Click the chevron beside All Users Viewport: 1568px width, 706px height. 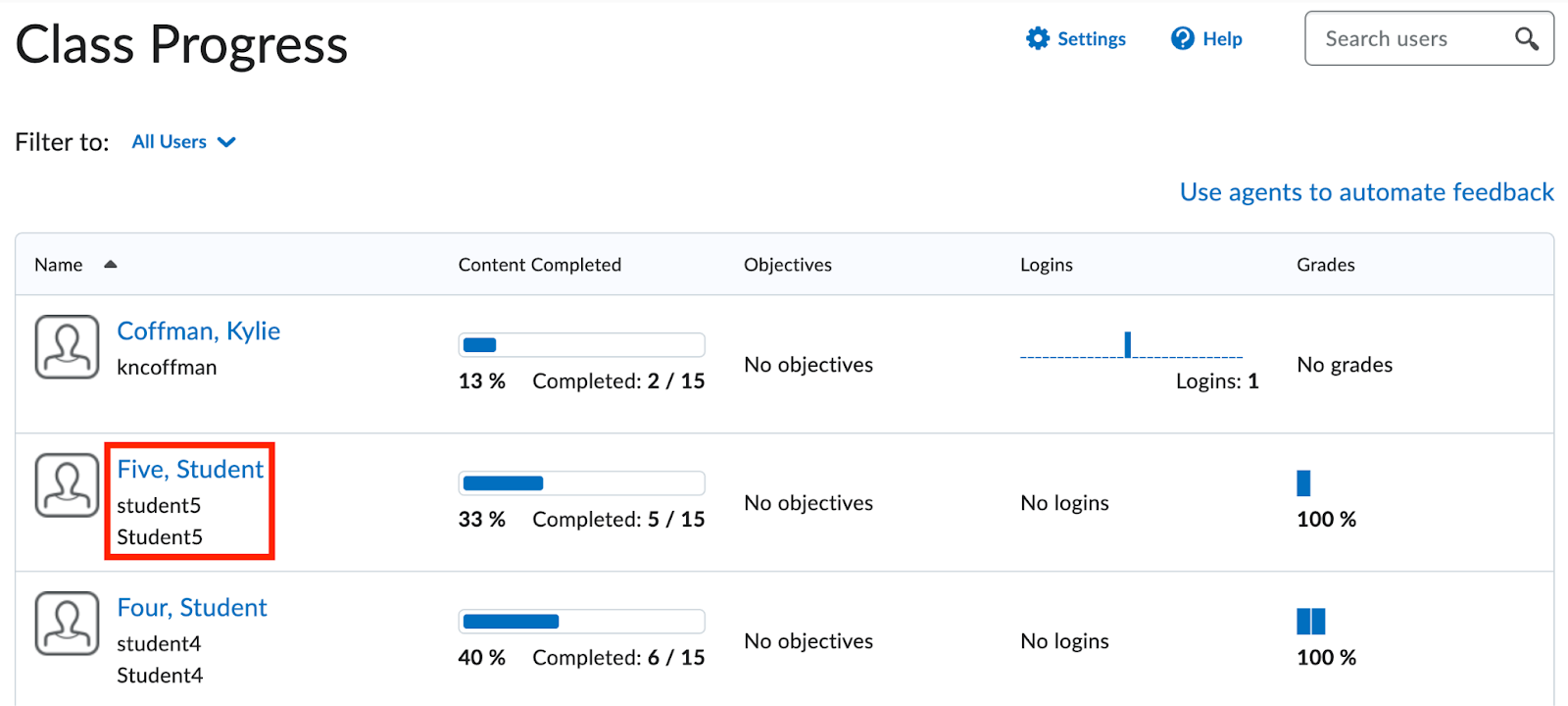pyautogui.click(x=226, y=142)
